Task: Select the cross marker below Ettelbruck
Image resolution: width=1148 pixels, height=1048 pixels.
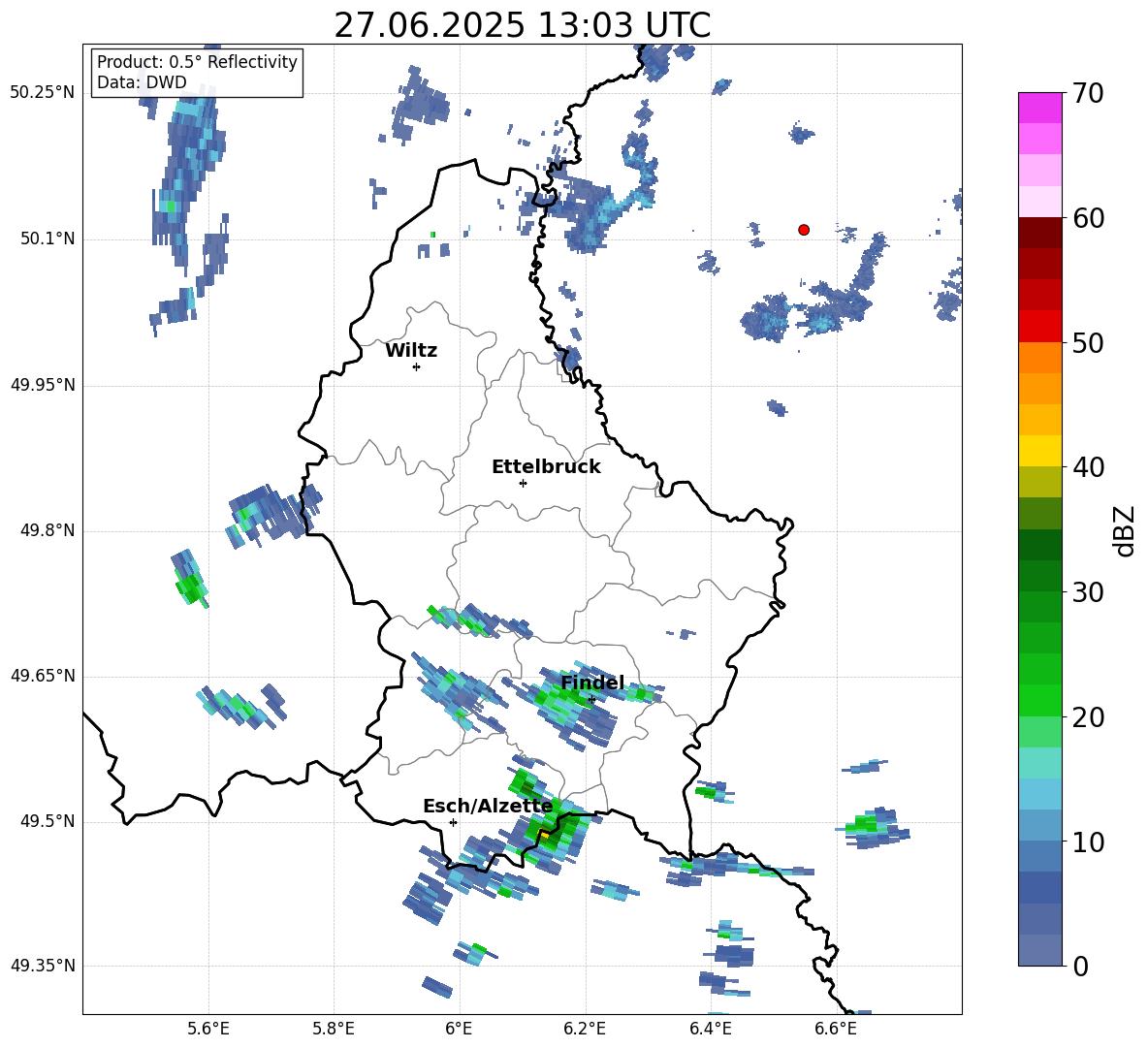Action: point(523,483)
